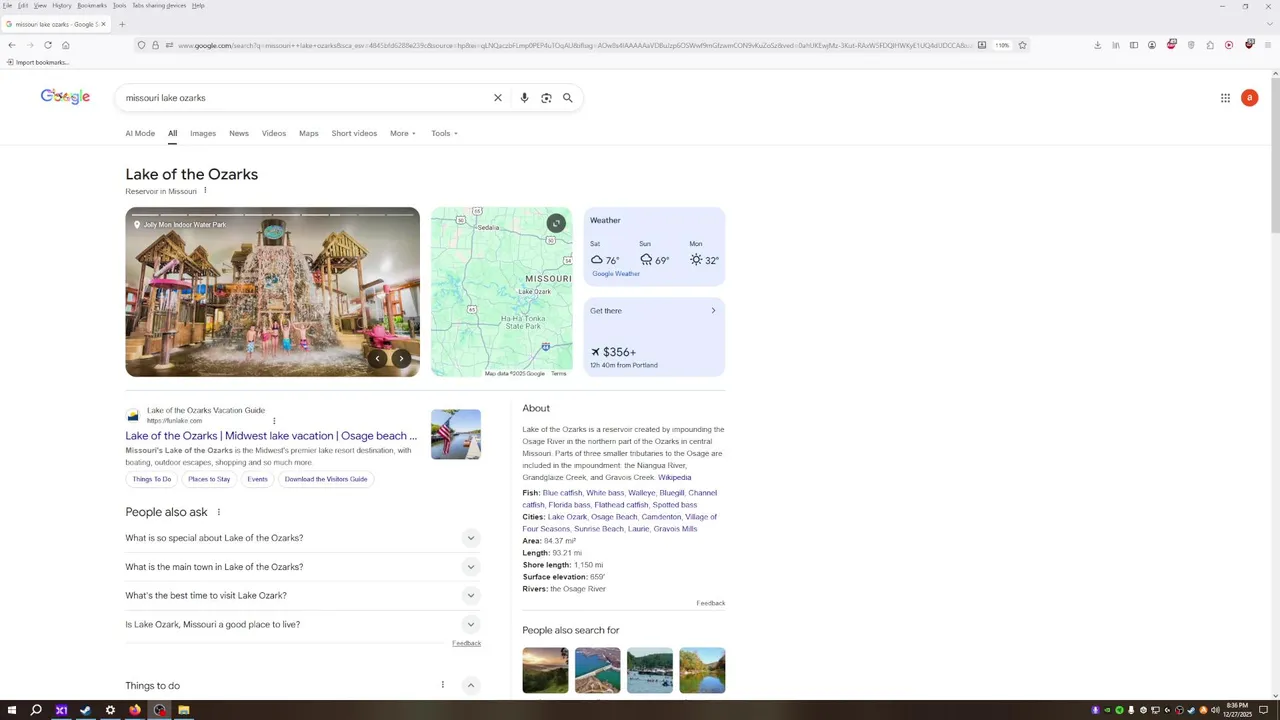Open the Bookmarks menu in menu bar

click(x=92, y=5)
